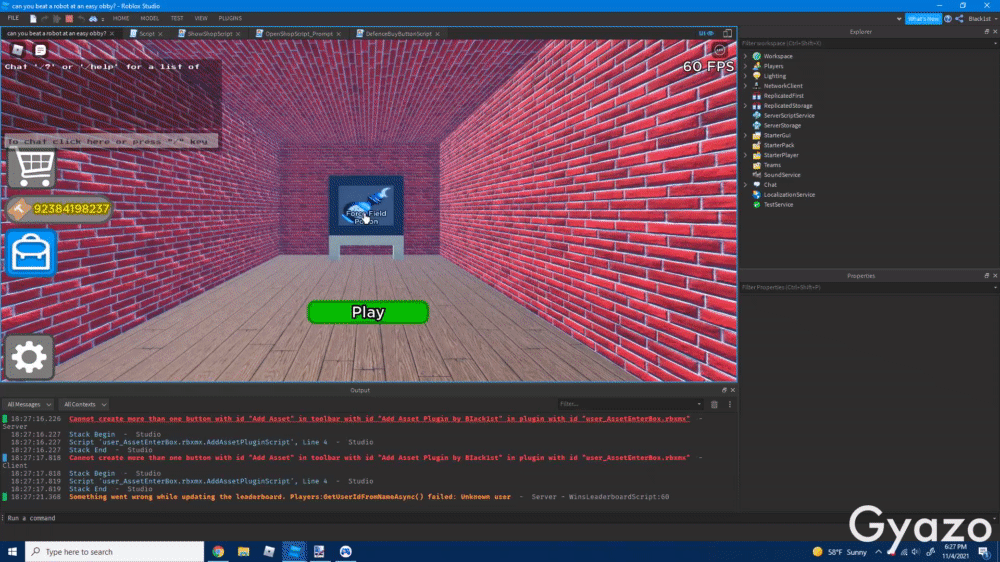1000x562 pixels.
Task: Expand the Chat tree arrow
Action: coord(745,185)
